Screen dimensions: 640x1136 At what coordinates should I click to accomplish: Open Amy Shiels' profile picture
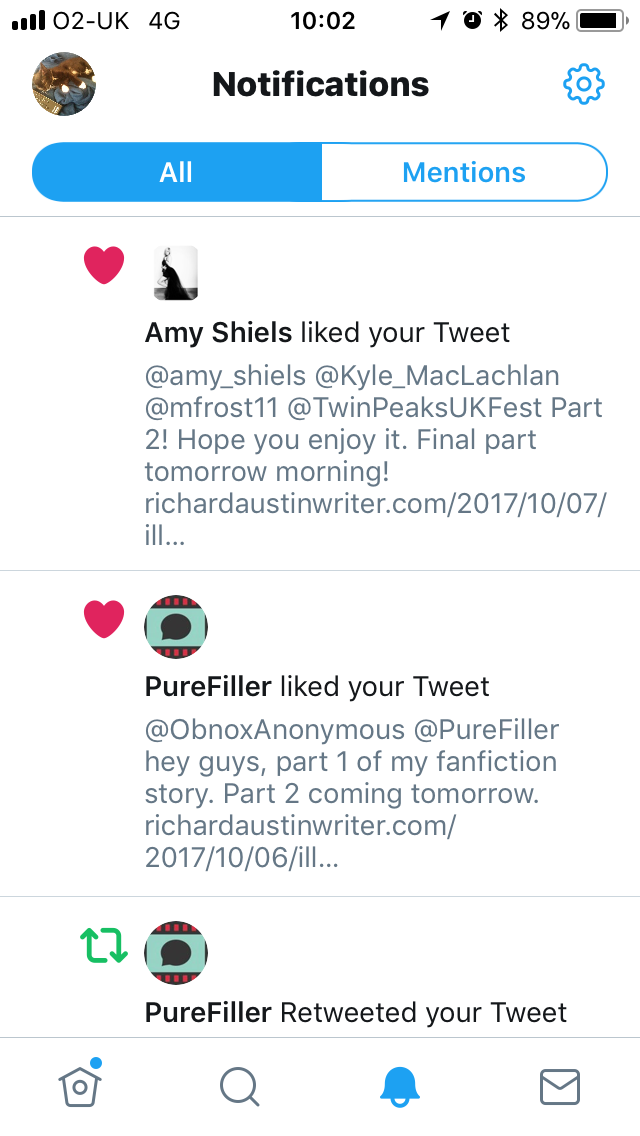[176, 272]
